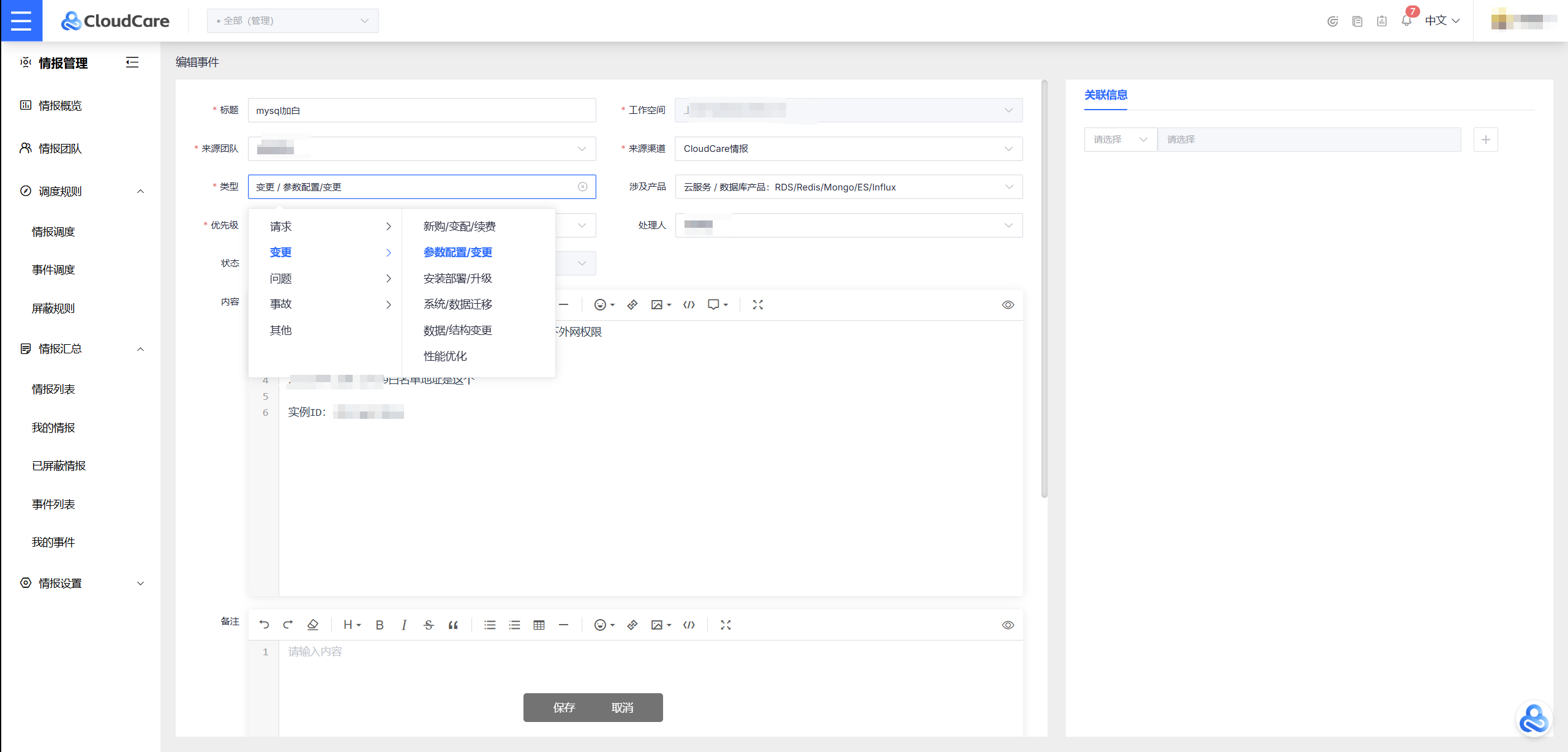Open the 全部 (管理) workspace dropdown
This screenshot has height=752, width=1568.
(293, 21)
